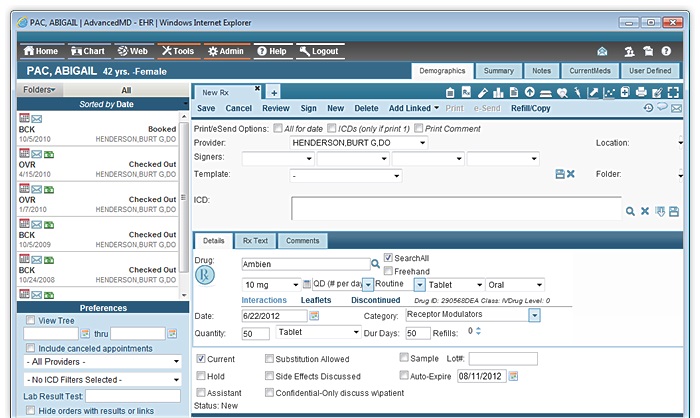Open the CurrentMeds tab
700x418 pixels.
(590, 71)
